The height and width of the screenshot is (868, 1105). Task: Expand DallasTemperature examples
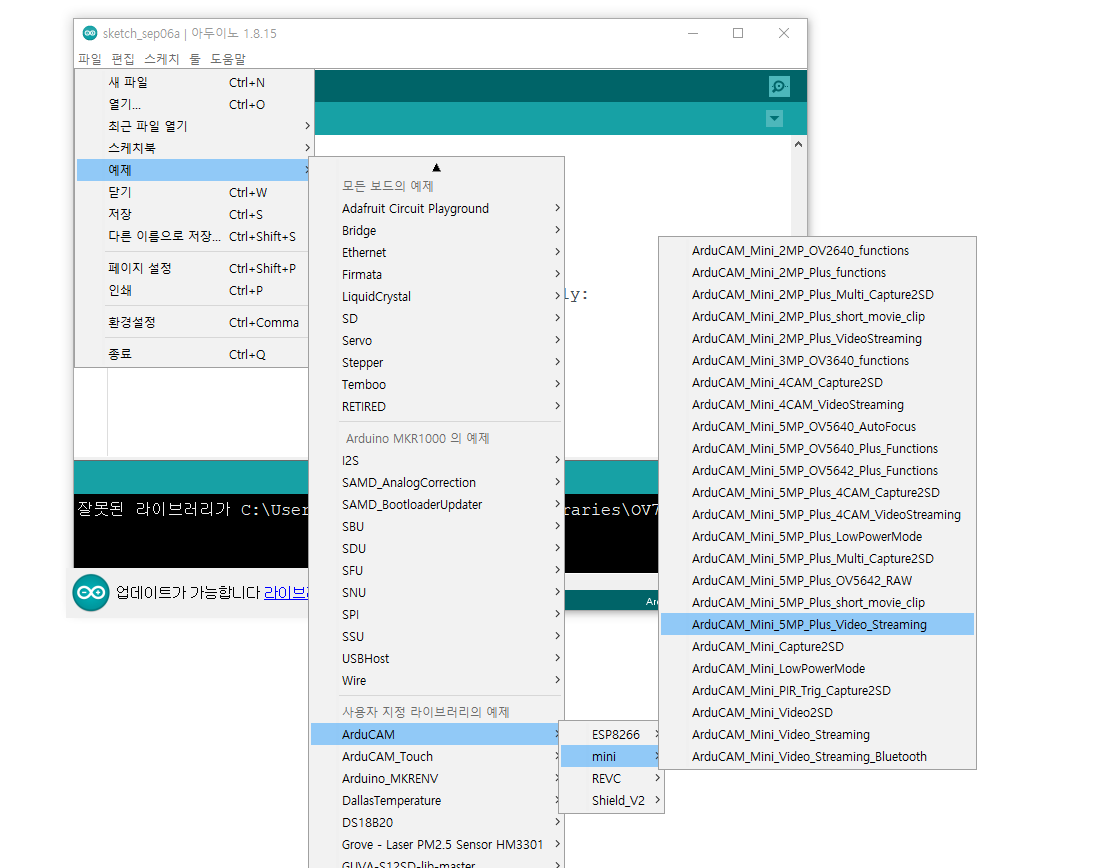[x=437, y=800]
